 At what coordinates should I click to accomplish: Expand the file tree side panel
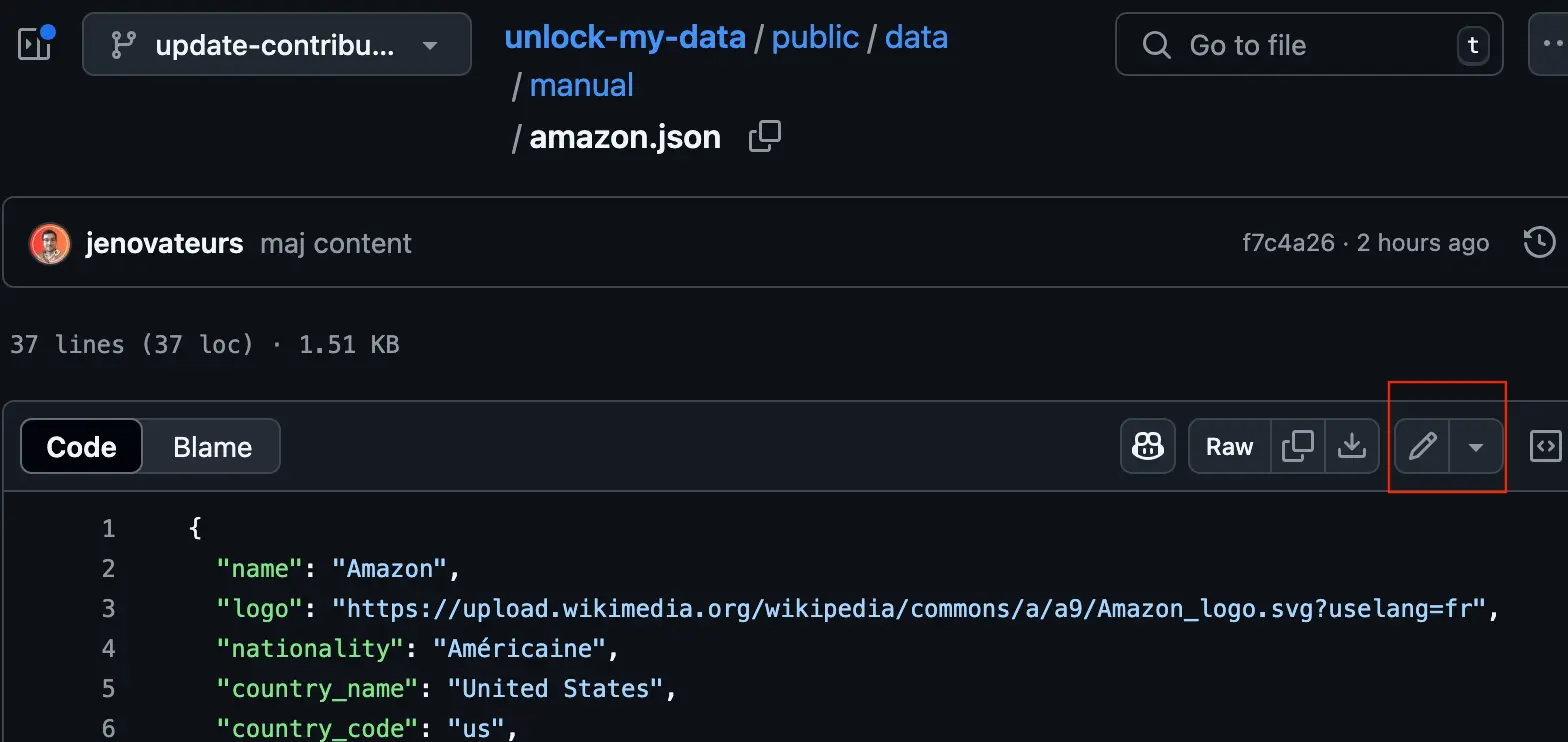point(35,43)
